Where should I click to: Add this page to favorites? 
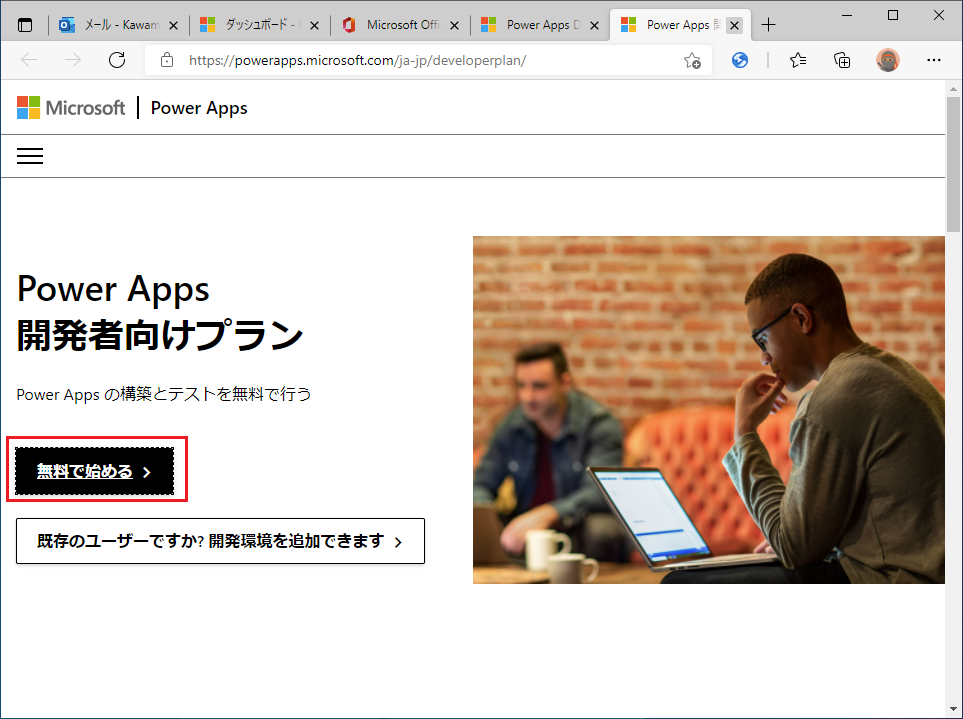pos(692,60)
